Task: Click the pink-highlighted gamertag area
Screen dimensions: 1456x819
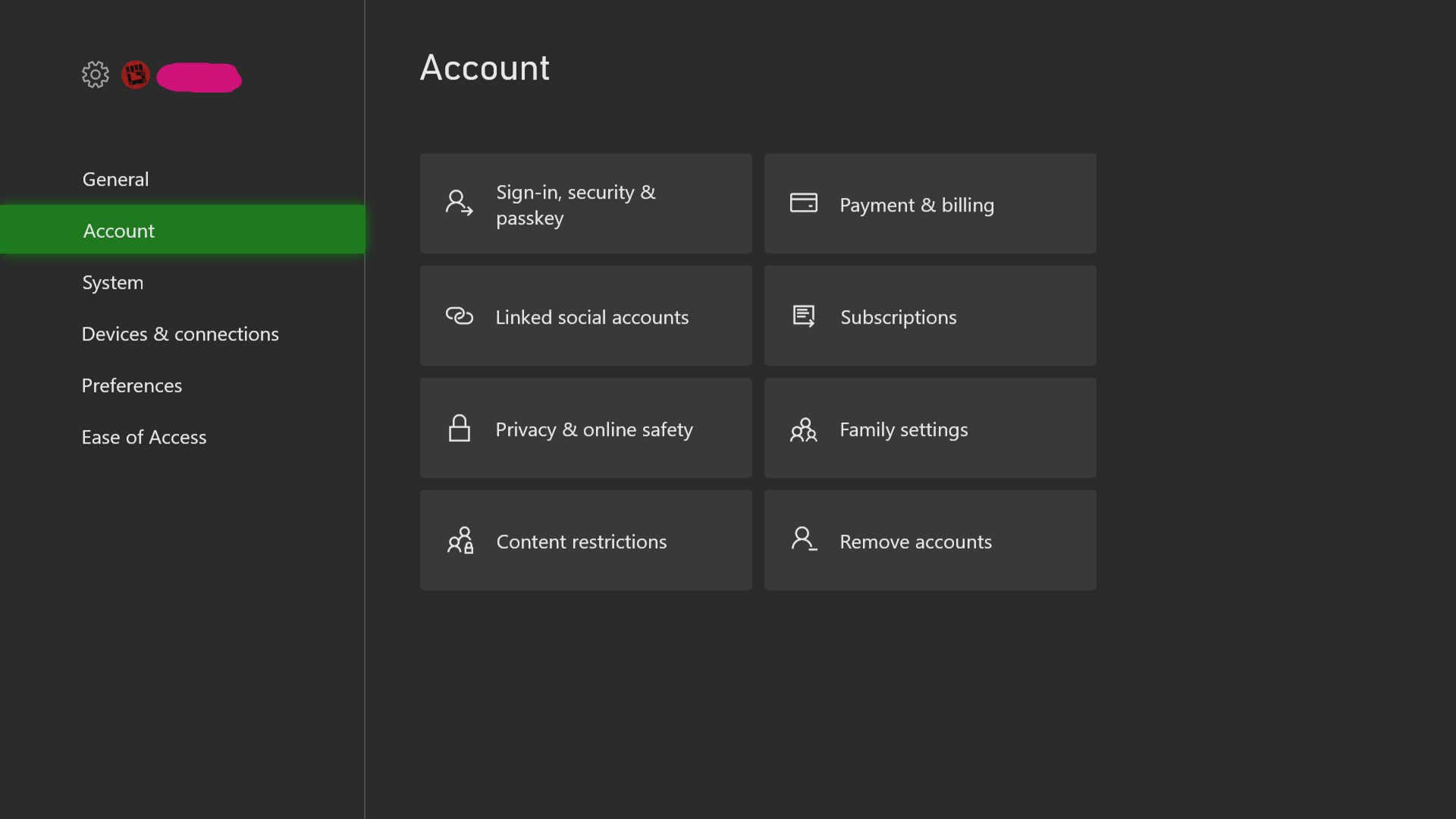Action: tap(199, 77)
